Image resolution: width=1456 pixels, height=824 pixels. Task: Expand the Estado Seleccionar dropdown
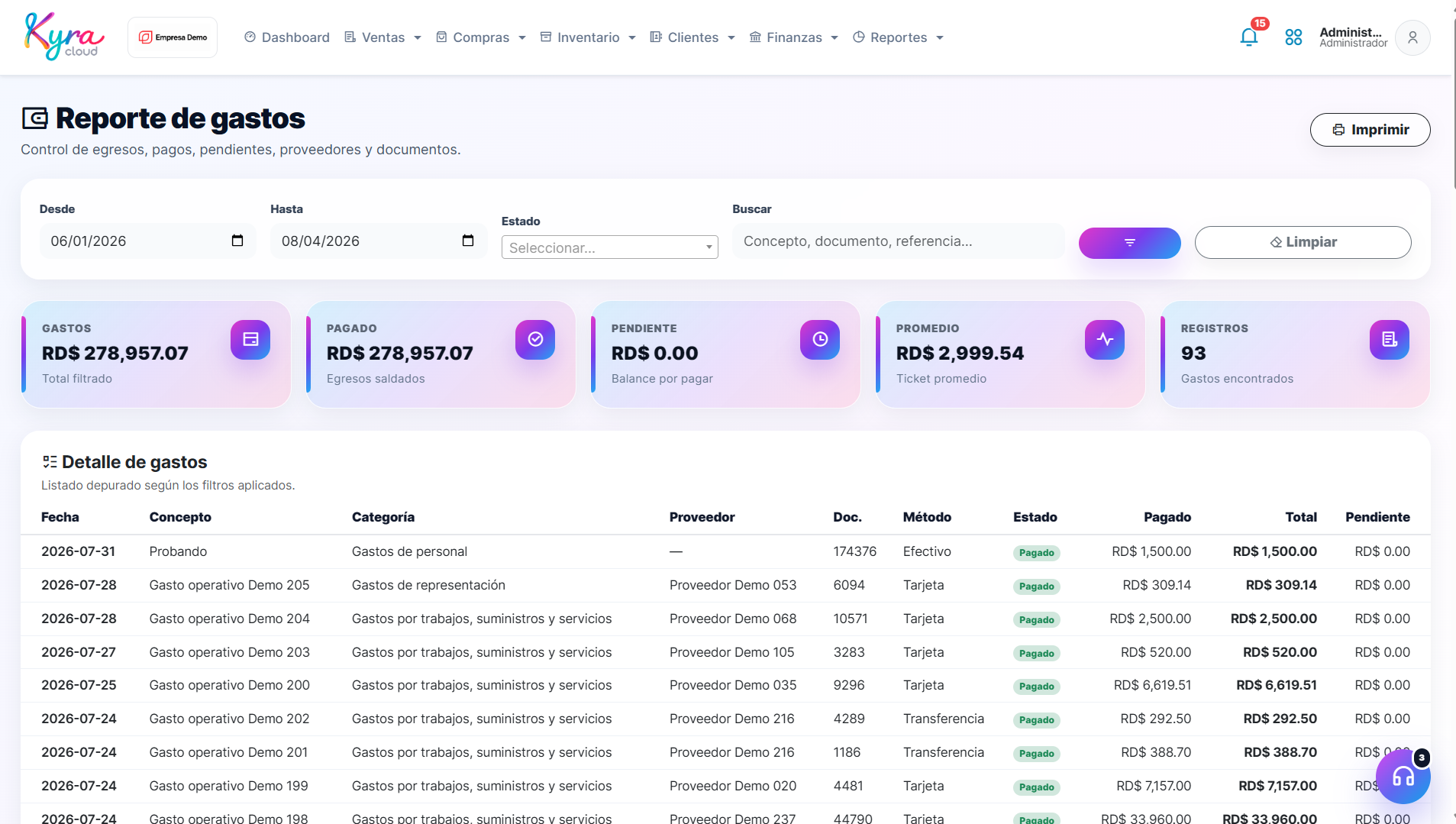tap(610, 247)
